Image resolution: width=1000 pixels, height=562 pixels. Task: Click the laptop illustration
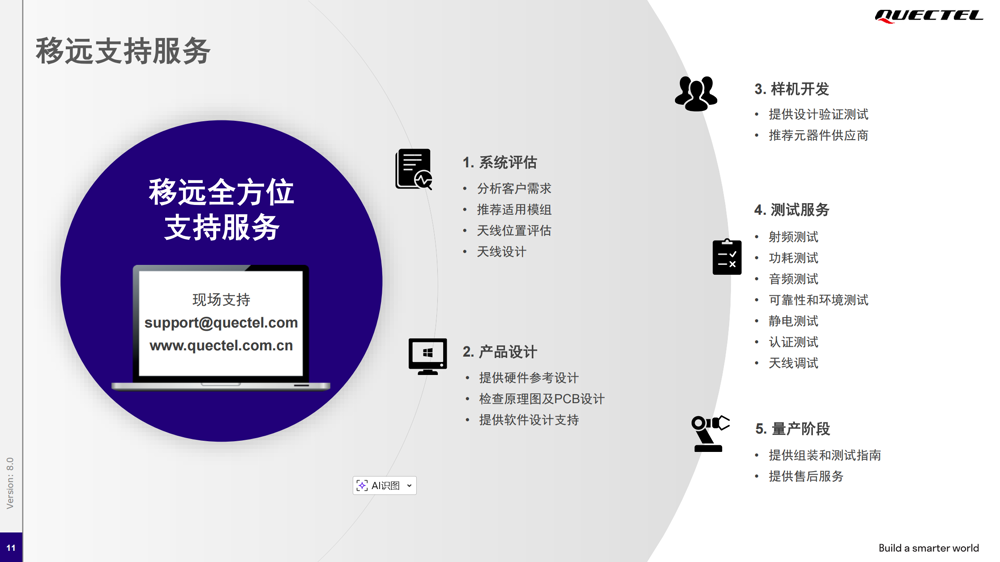(x=221, y=327)
